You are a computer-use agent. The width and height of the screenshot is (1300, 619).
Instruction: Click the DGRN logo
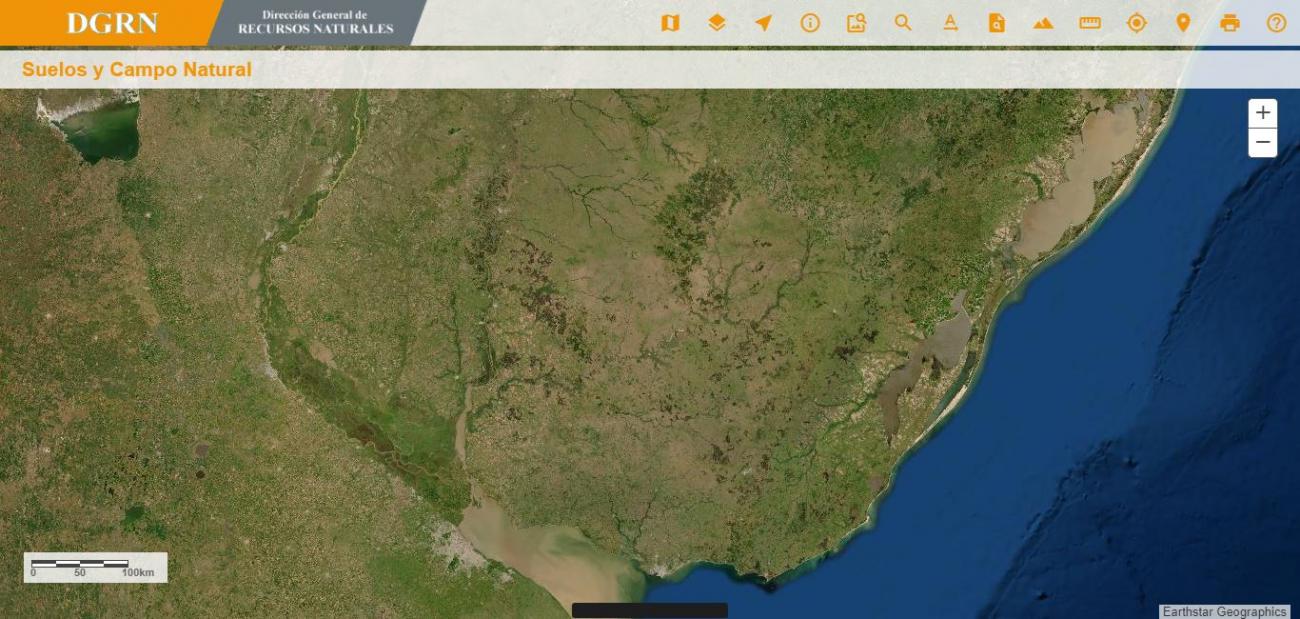point(110,22)
